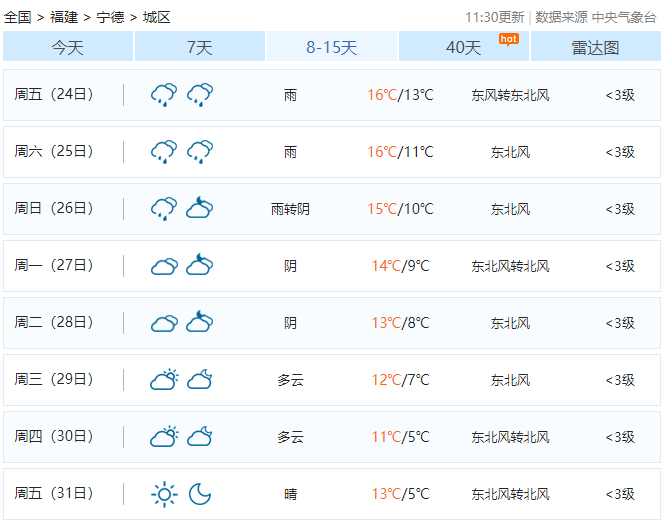Click 雨 in 周五 24日 row
Image resolution: width=665 pixels, height=522 pixels.
tap(291, 95)
